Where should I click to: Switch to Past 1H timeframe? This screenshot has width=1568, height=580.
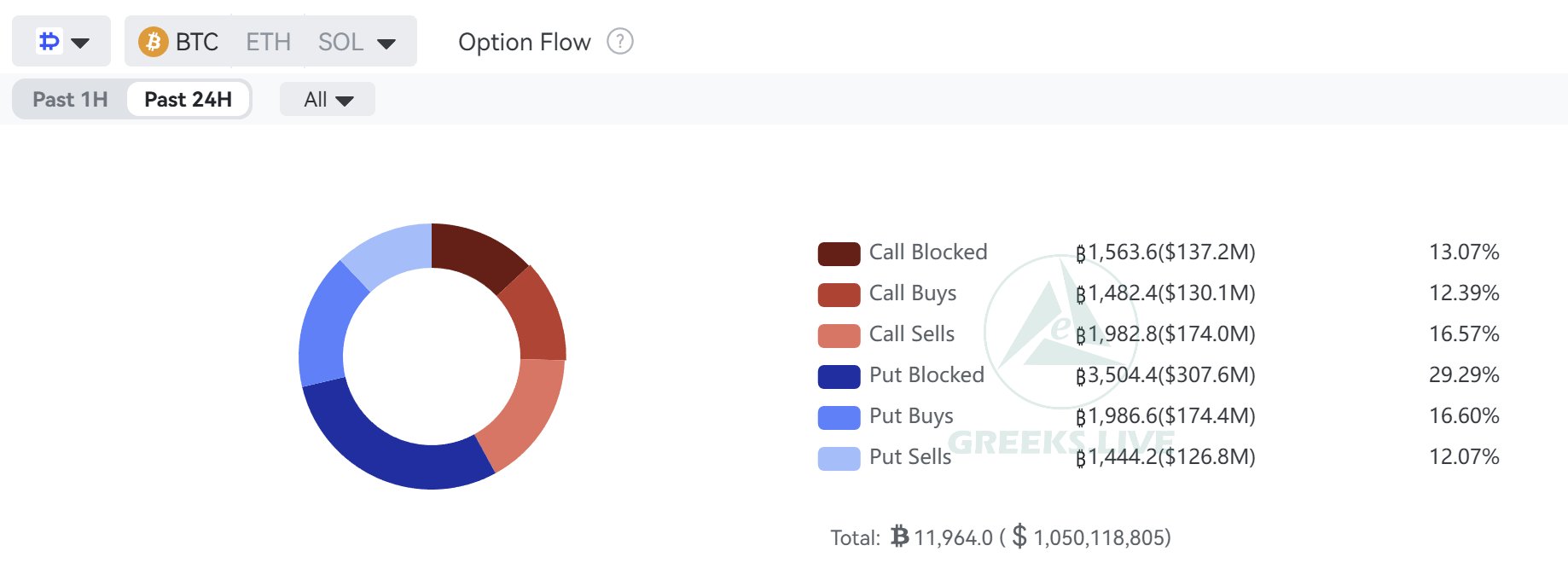(70, 100)
